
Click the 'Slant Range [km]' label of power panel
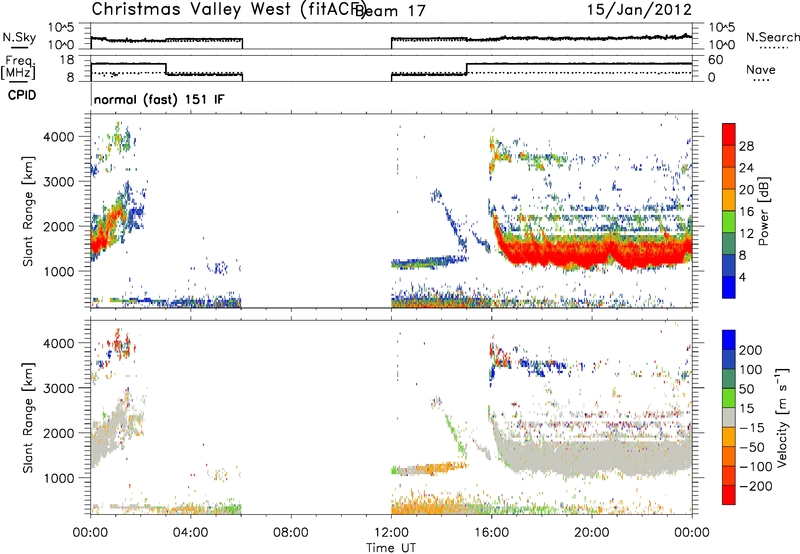pos(28,211)
